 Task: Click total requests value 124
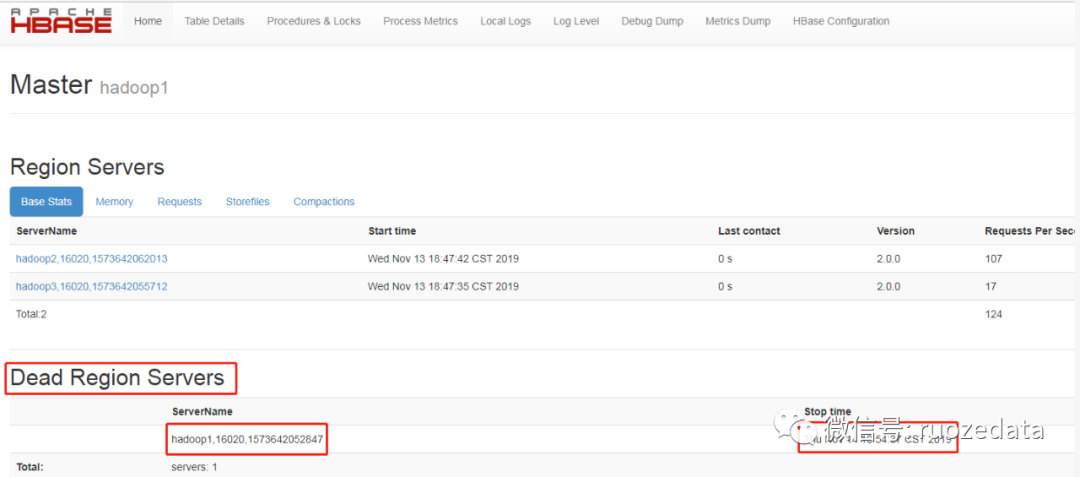[x=993, y=314]
